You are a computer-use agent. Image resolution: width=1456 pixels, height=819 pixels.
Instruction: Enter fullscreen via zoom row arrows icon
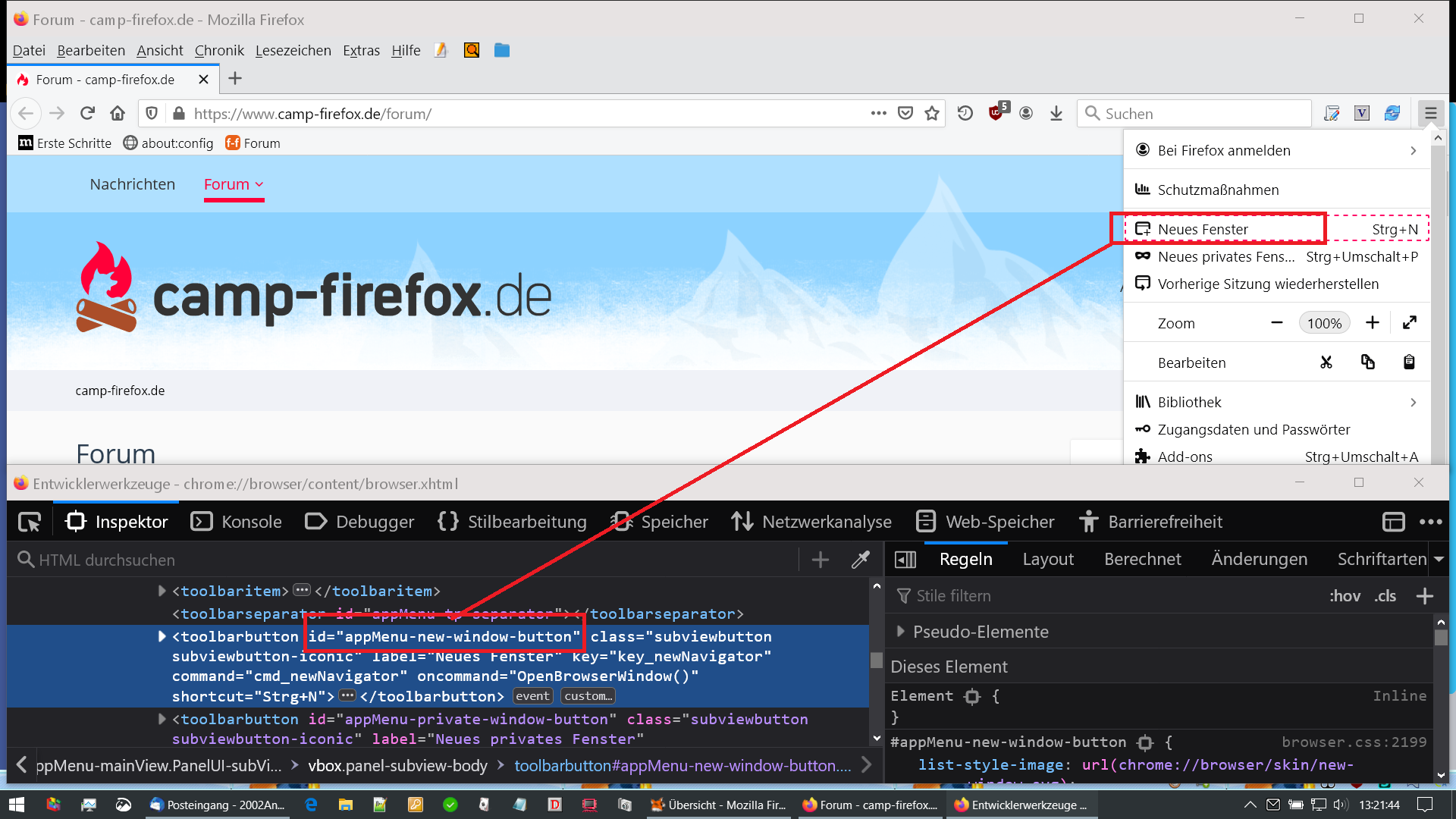[x=1409, y=323]
